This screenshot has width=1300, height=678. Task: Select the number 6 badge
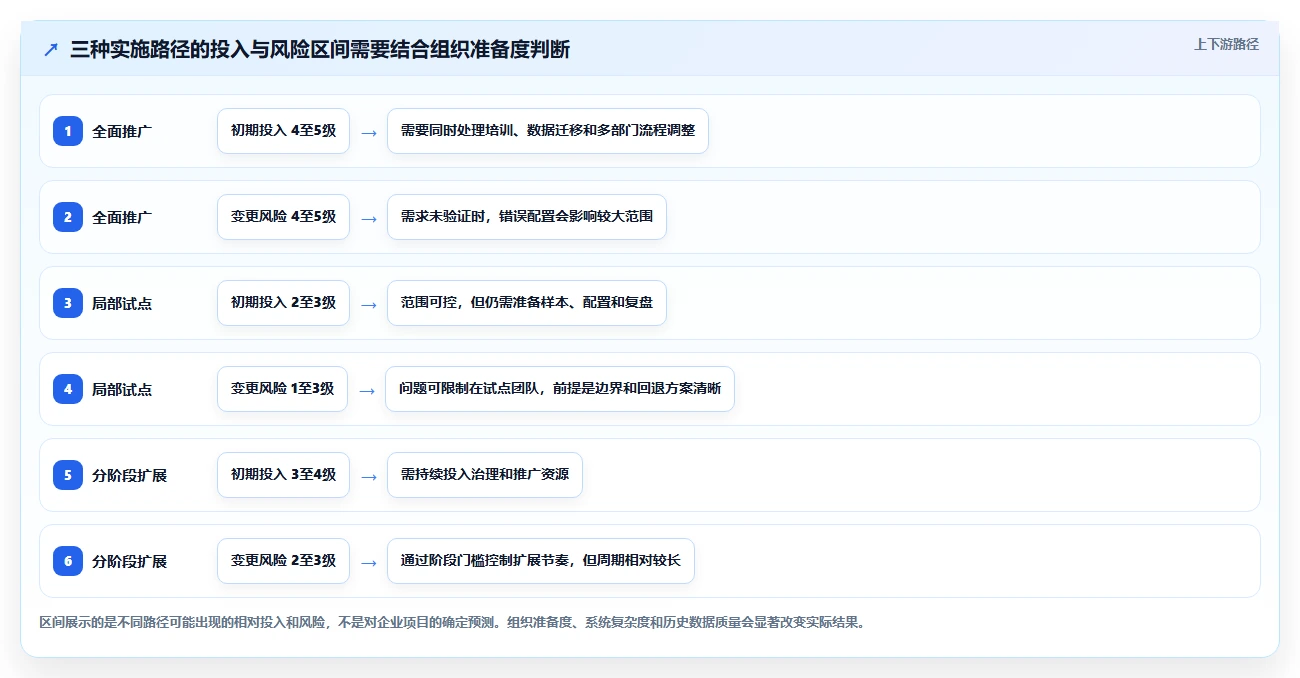tap(68, 561)
